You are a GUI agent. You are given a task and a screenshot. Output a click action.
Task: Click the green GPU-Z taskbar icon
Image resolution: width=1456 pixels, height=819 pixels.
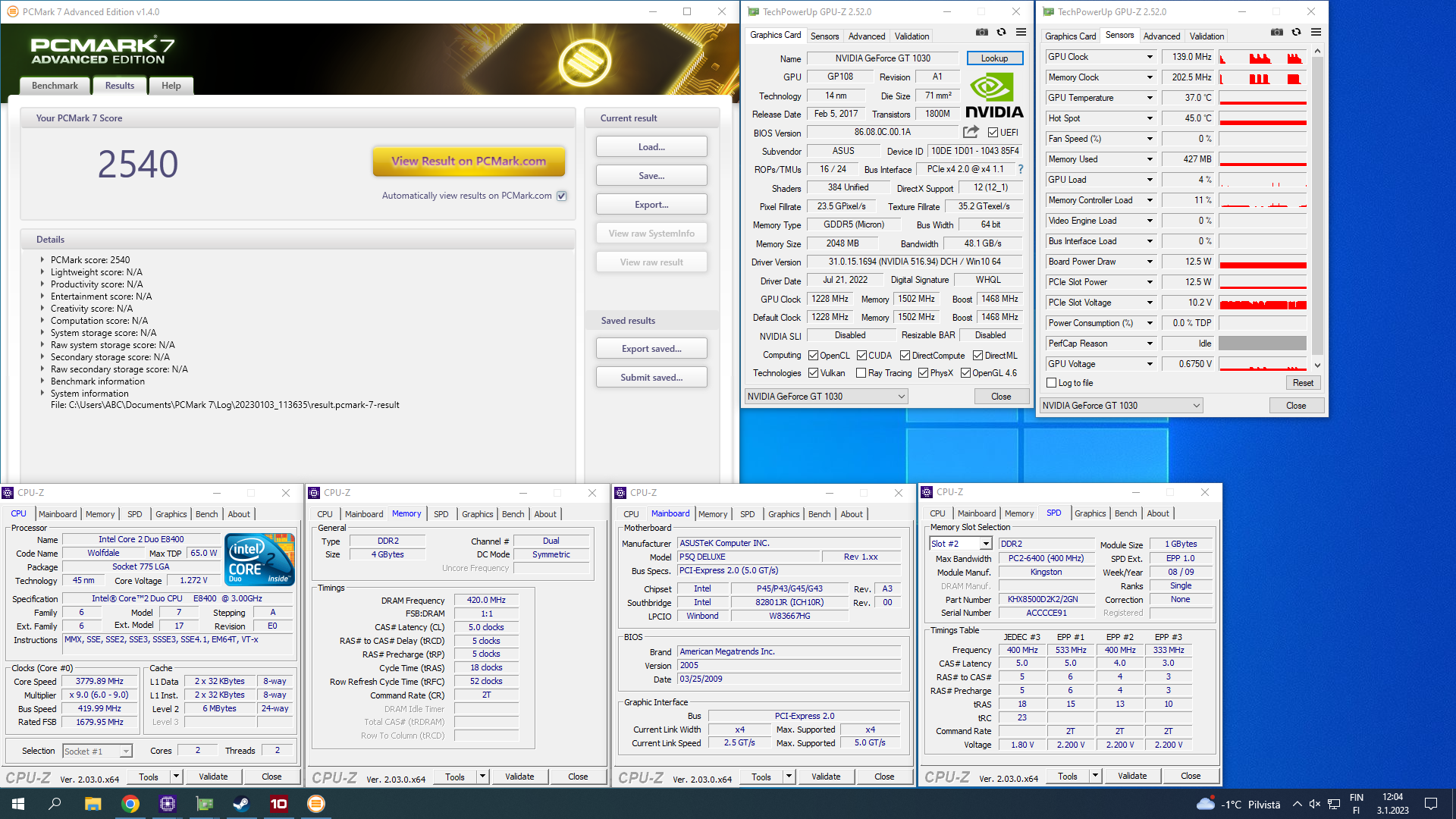(x=204, y=804)
